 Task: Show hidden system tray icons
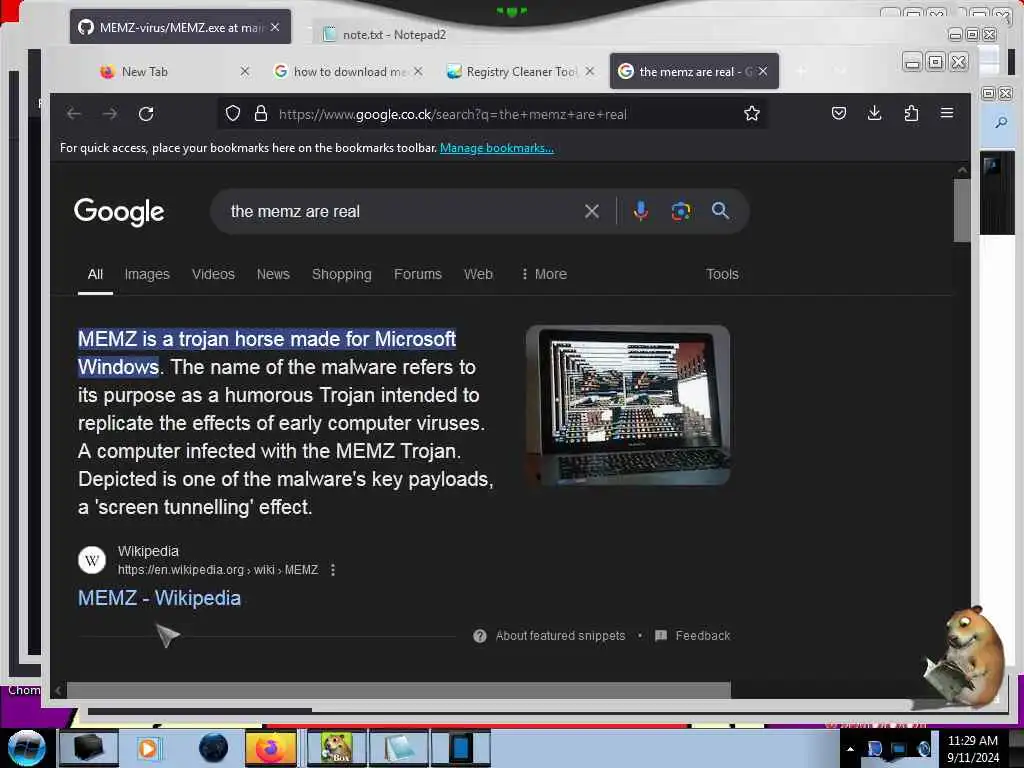pyautogui.click(x=850, y=749)
